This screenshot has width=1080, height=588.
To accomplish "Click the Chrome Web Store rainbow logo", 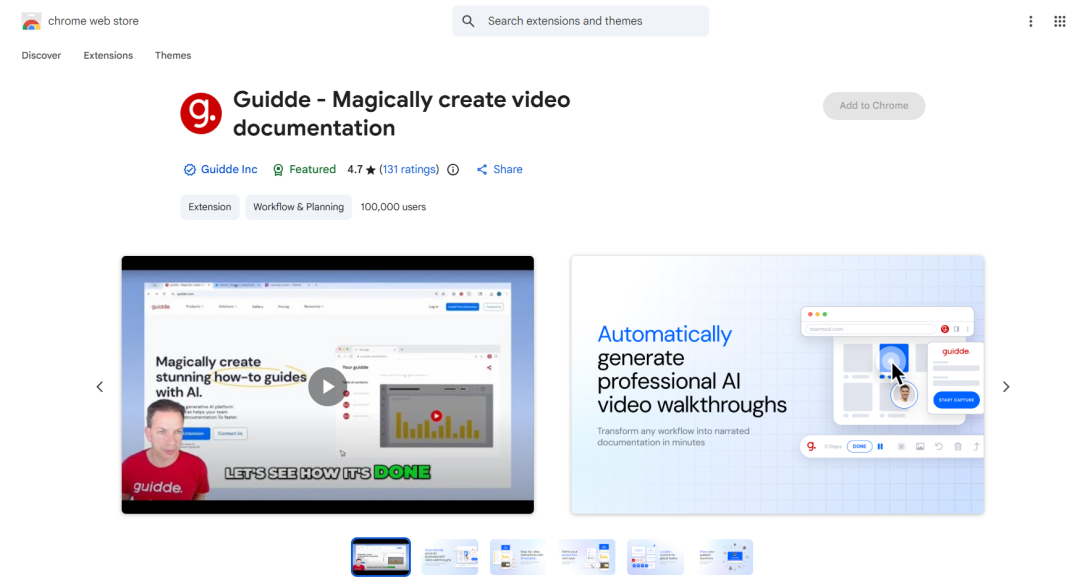I will (31, 21).
